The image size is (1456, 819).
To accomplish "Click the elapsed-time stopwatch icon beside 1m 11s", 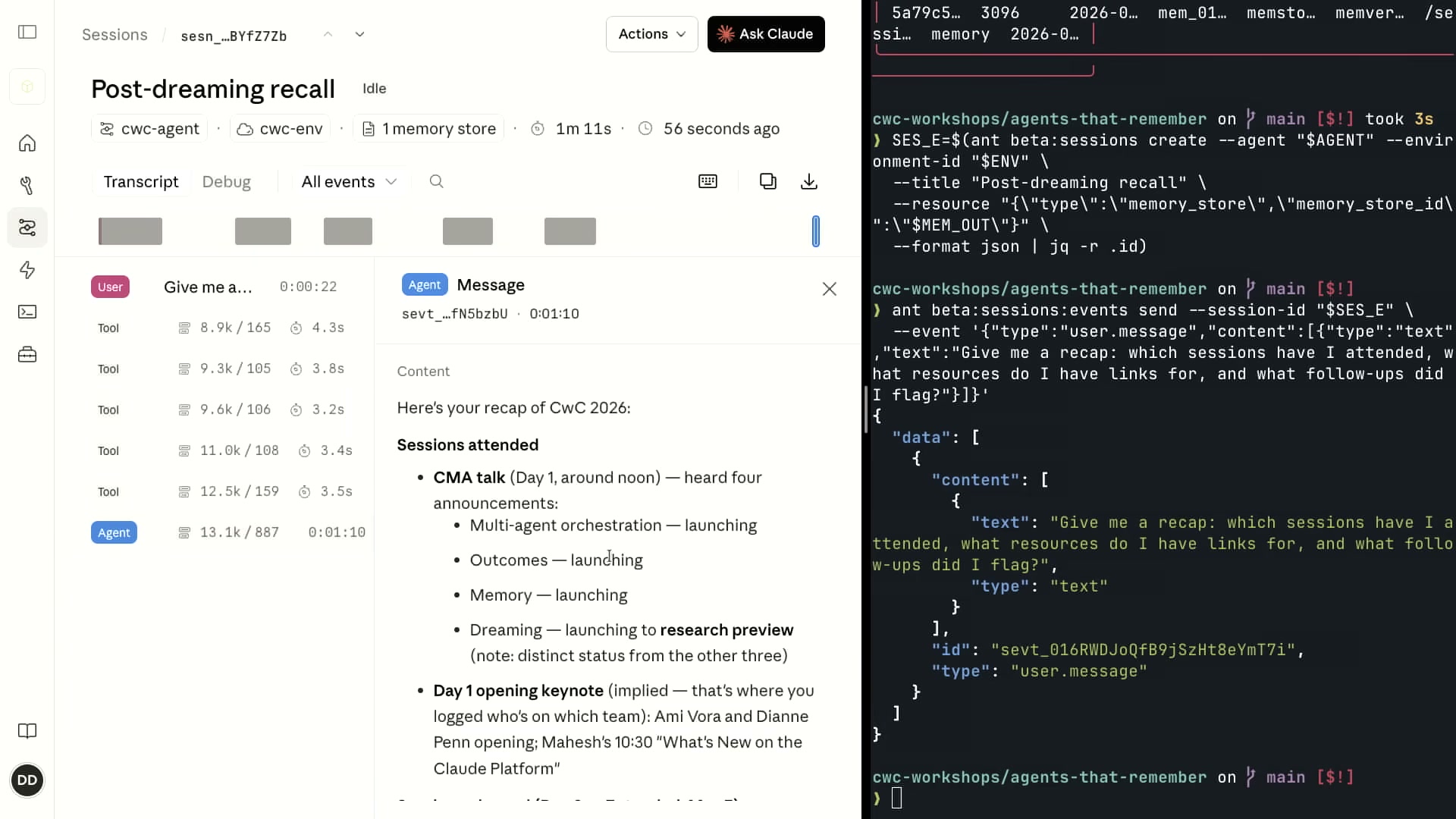I will coord(538,129).
